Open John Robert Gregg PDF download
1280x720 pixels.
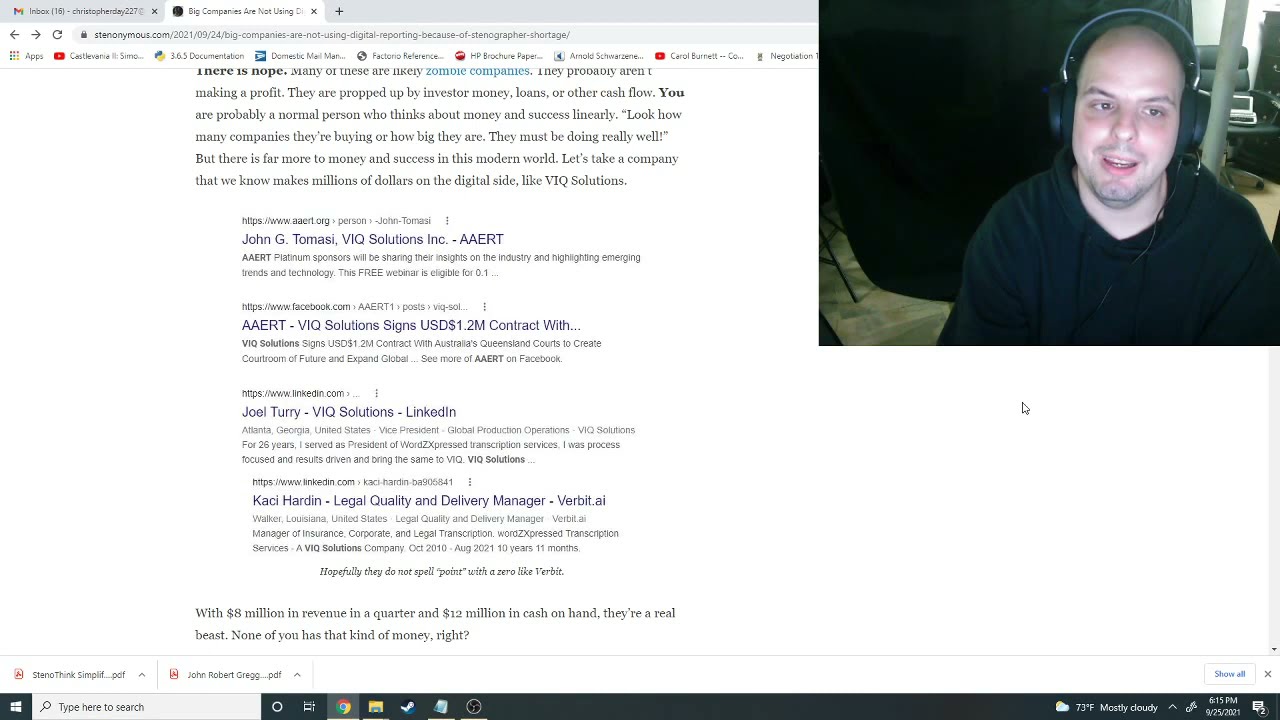click(225, 675)
